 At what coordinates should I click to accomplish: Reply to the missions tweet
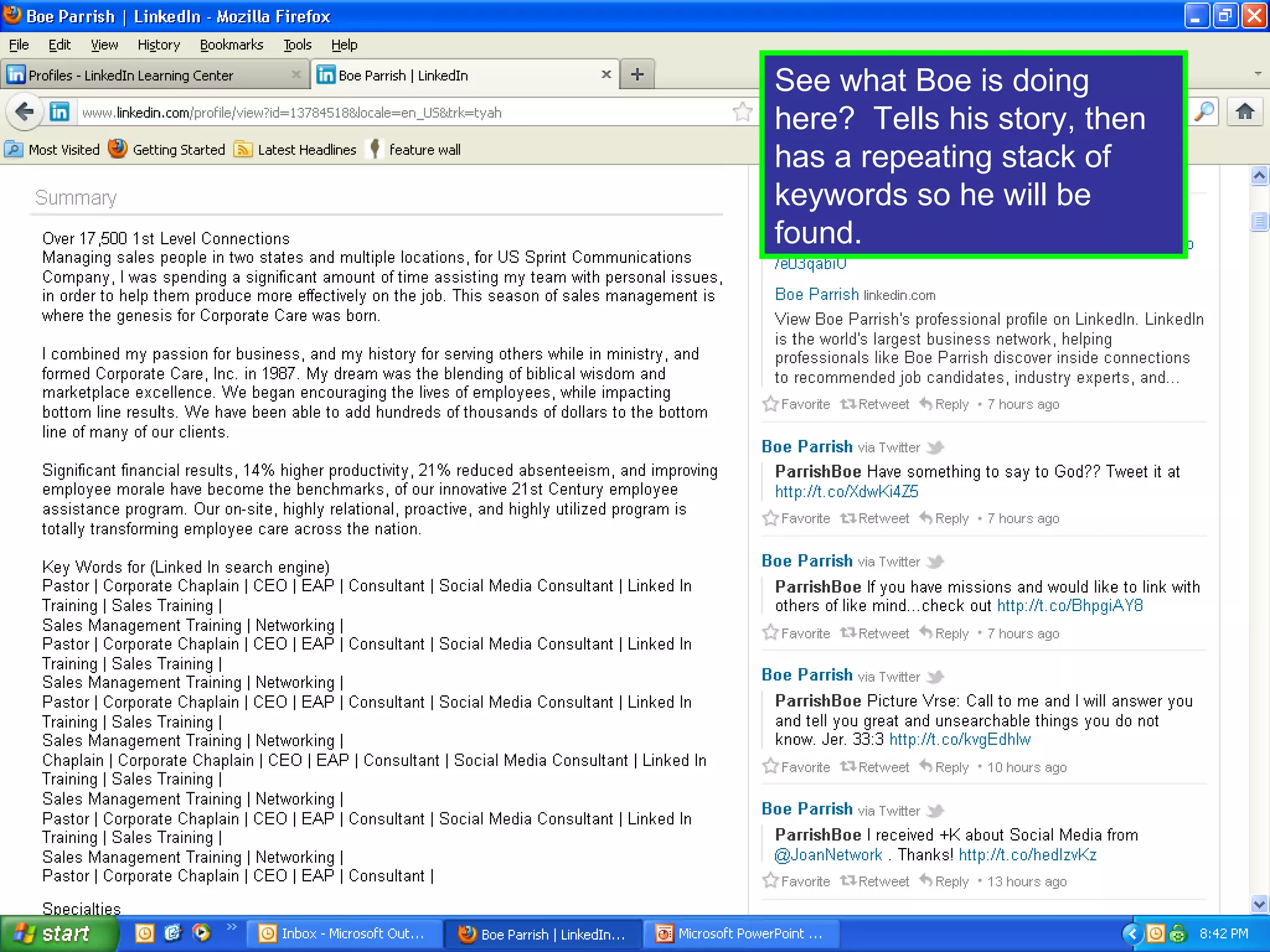(x=944, y=633)
